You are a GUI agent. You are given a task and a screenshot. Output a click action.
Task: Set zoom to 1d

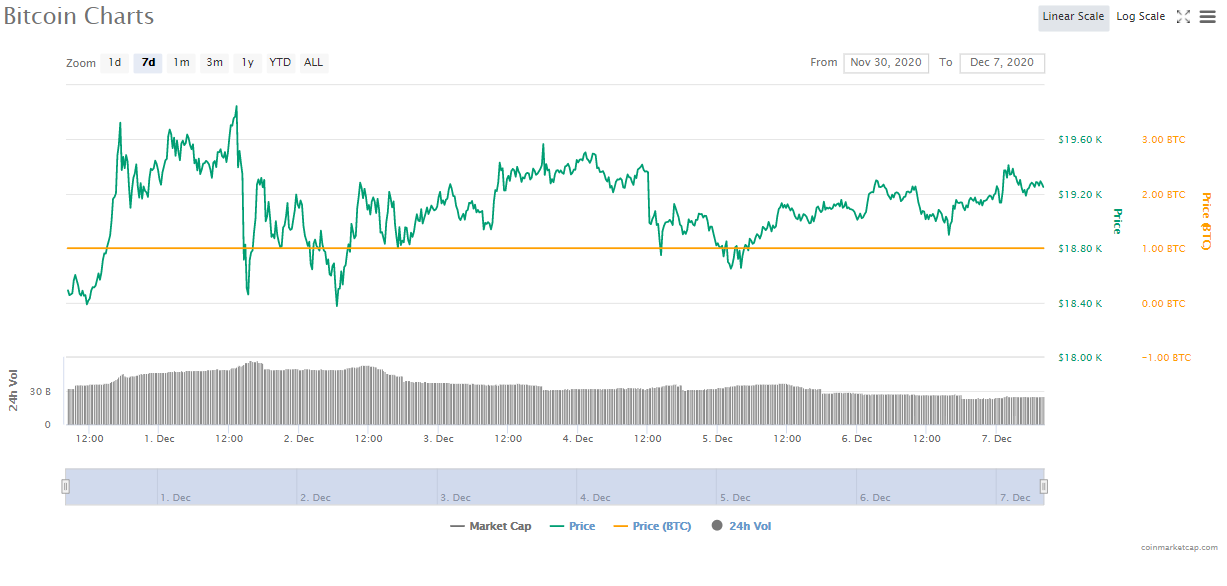115,63
